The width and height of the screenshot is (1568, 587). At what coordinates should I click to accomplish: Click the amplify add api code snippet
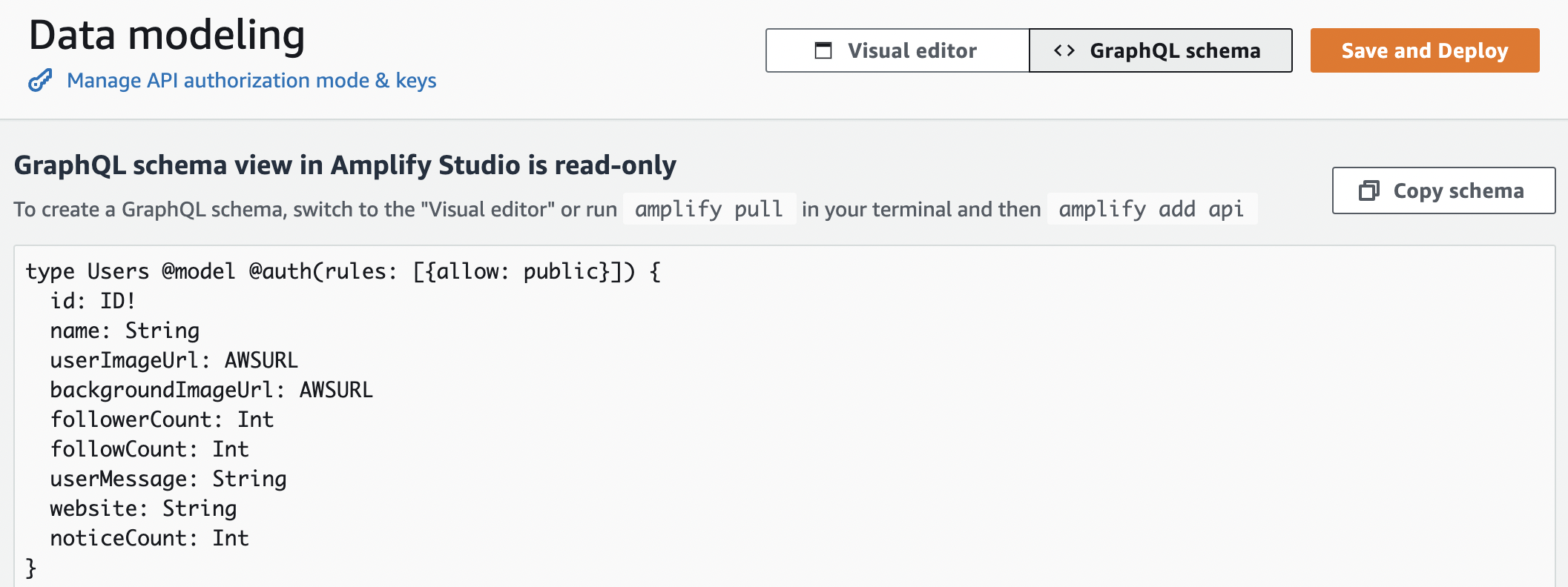click(1151, 209)
